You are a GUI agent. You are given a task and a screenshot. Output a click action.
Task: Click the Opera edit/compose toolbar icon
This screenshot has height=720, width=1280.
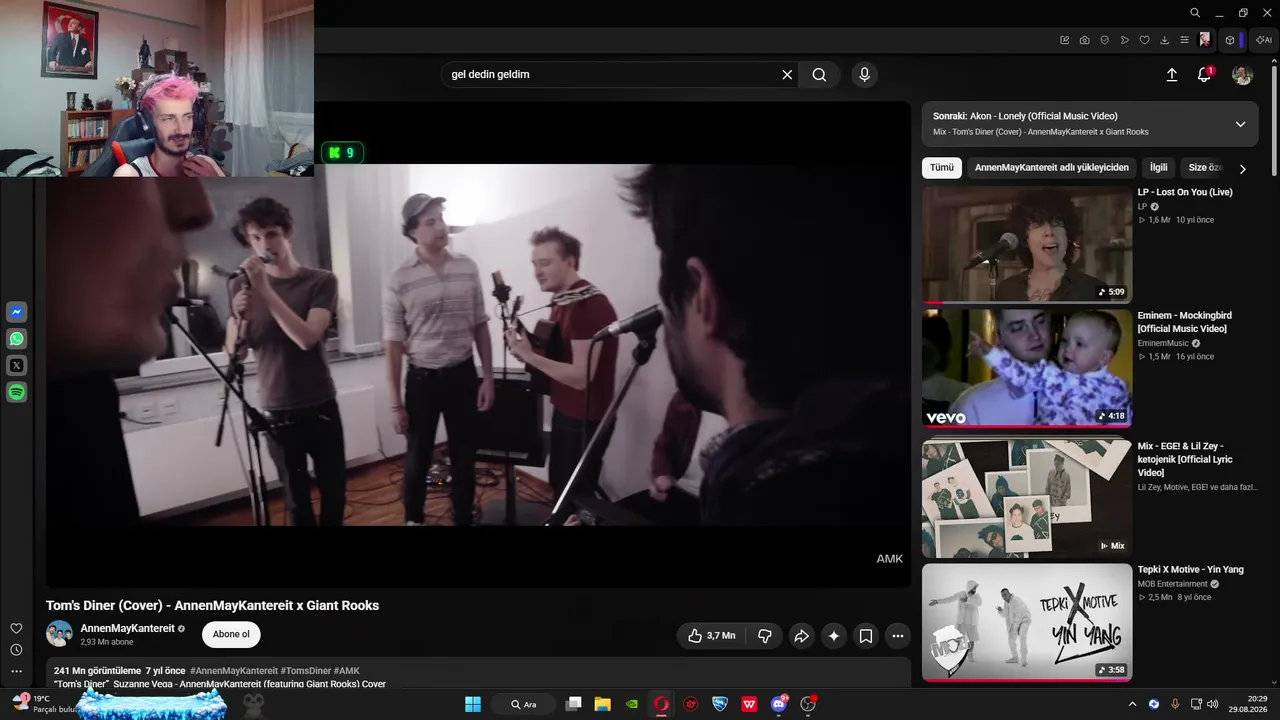(1065, 40)
